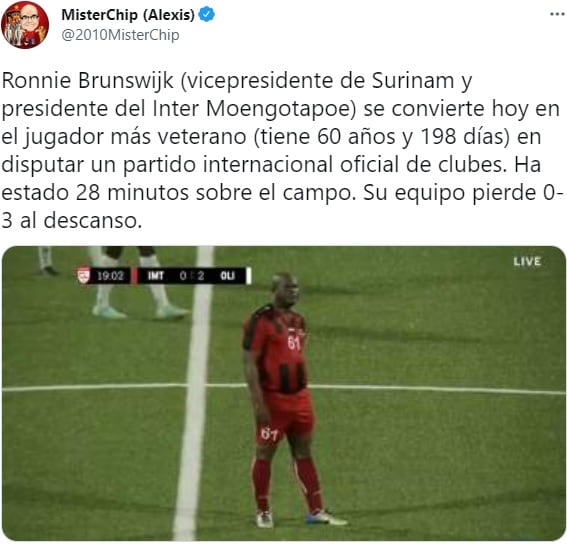Click the OLI team abbreviation

point(227,276)
